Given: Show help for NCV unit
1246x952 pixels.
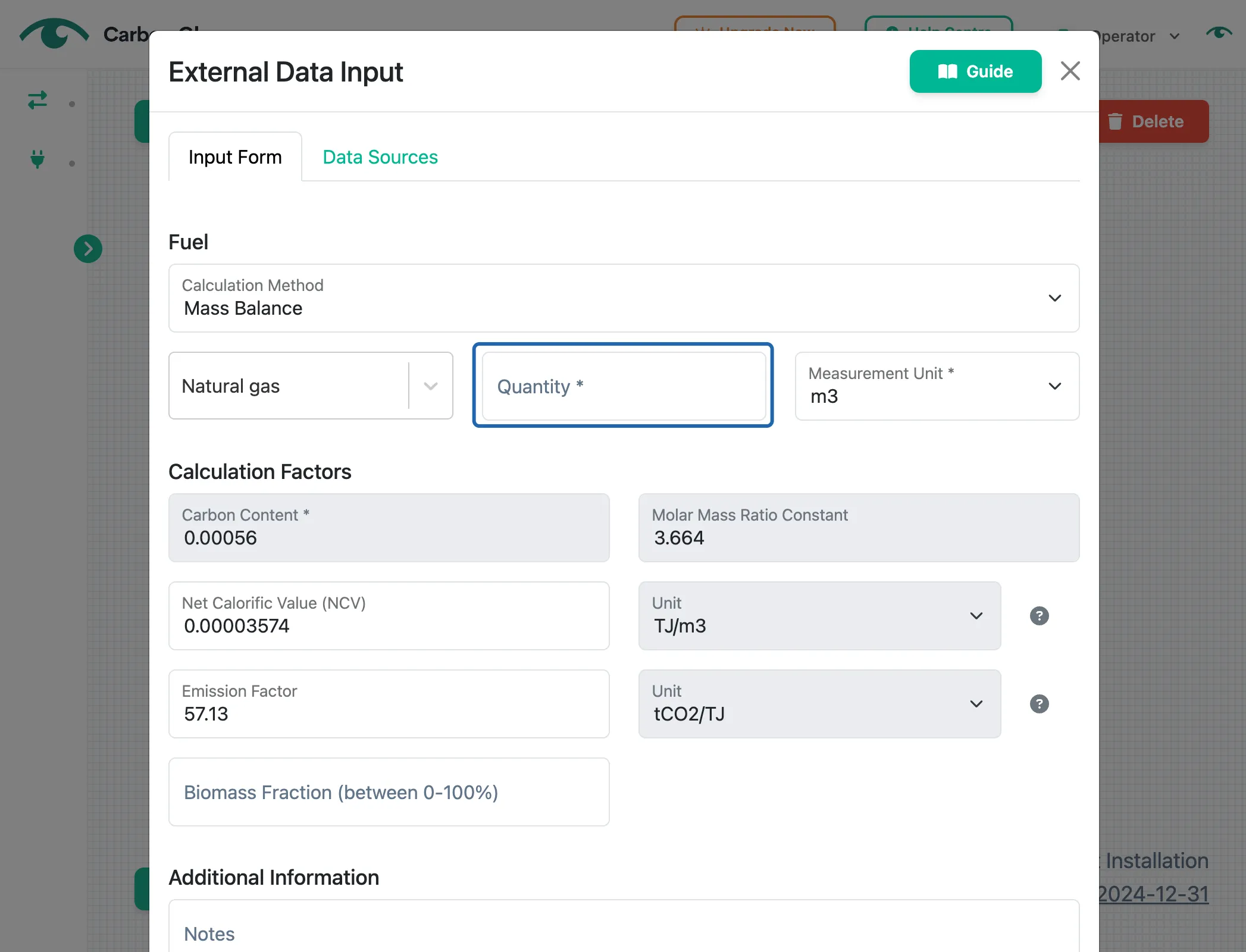Looking at the screenshot, I should pyautogui.click(x=1039, y=616).
